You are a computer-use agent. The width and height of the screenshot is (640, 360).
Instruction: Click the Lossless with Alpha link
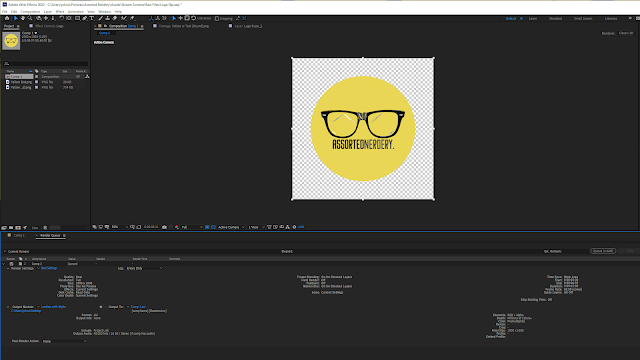pyautogui.click(x=53, y=307)
